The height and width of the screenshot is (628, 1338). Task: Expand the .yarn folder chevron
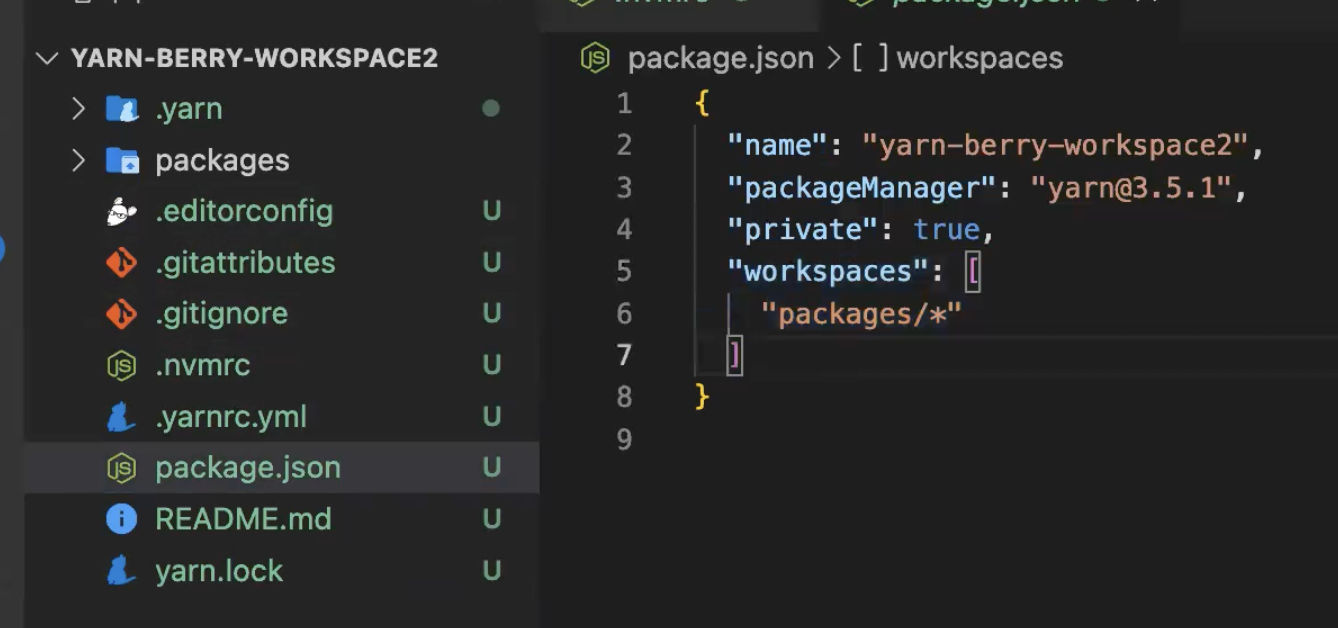click(79, 109)
